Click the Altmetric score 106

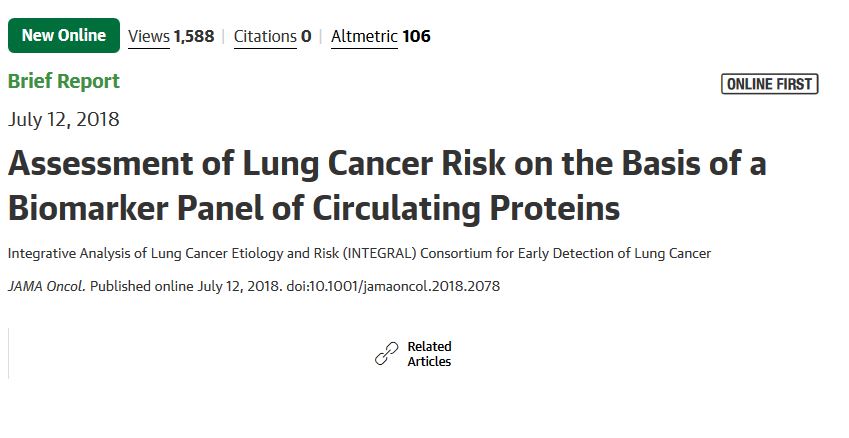coord(416,37)
